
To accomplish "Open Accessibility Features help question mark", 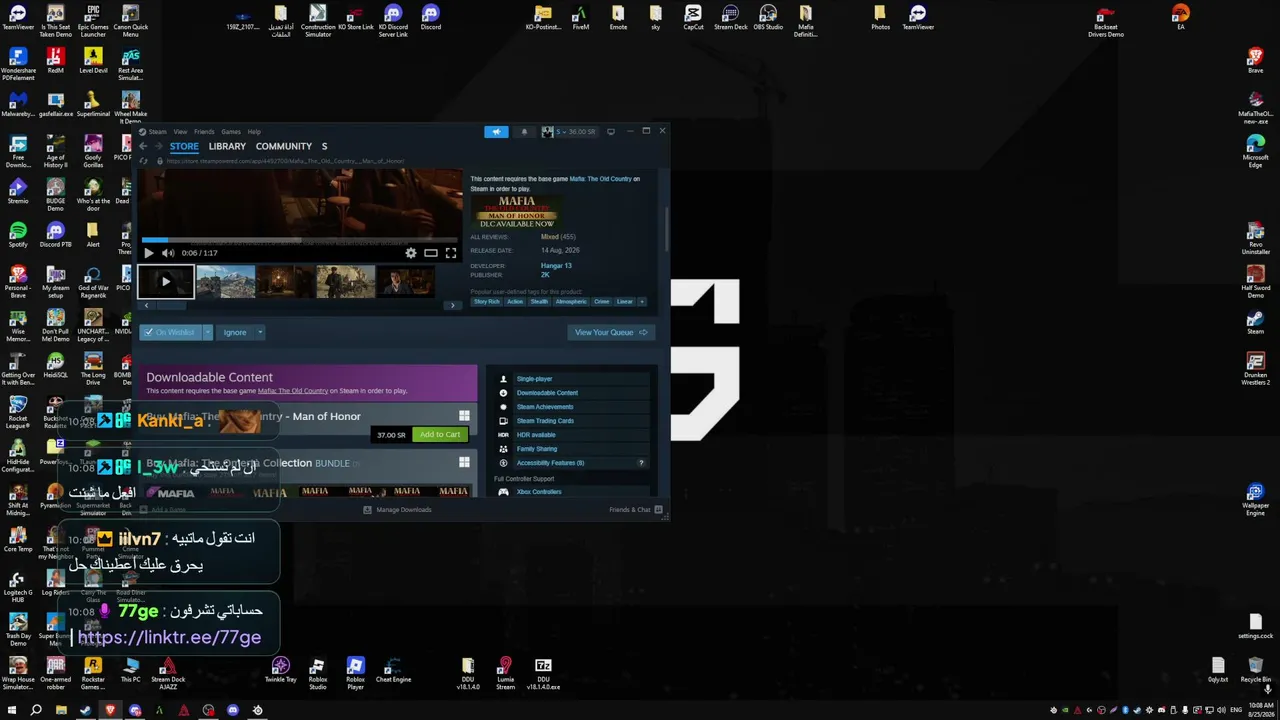I will pos(641,463).
